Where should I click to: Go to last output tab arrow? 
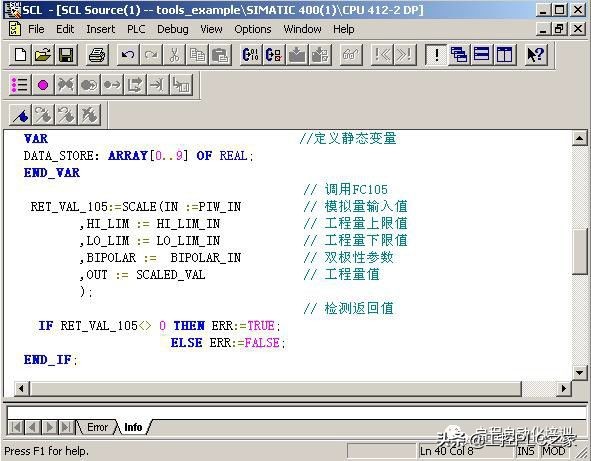(x=66, y=427)
